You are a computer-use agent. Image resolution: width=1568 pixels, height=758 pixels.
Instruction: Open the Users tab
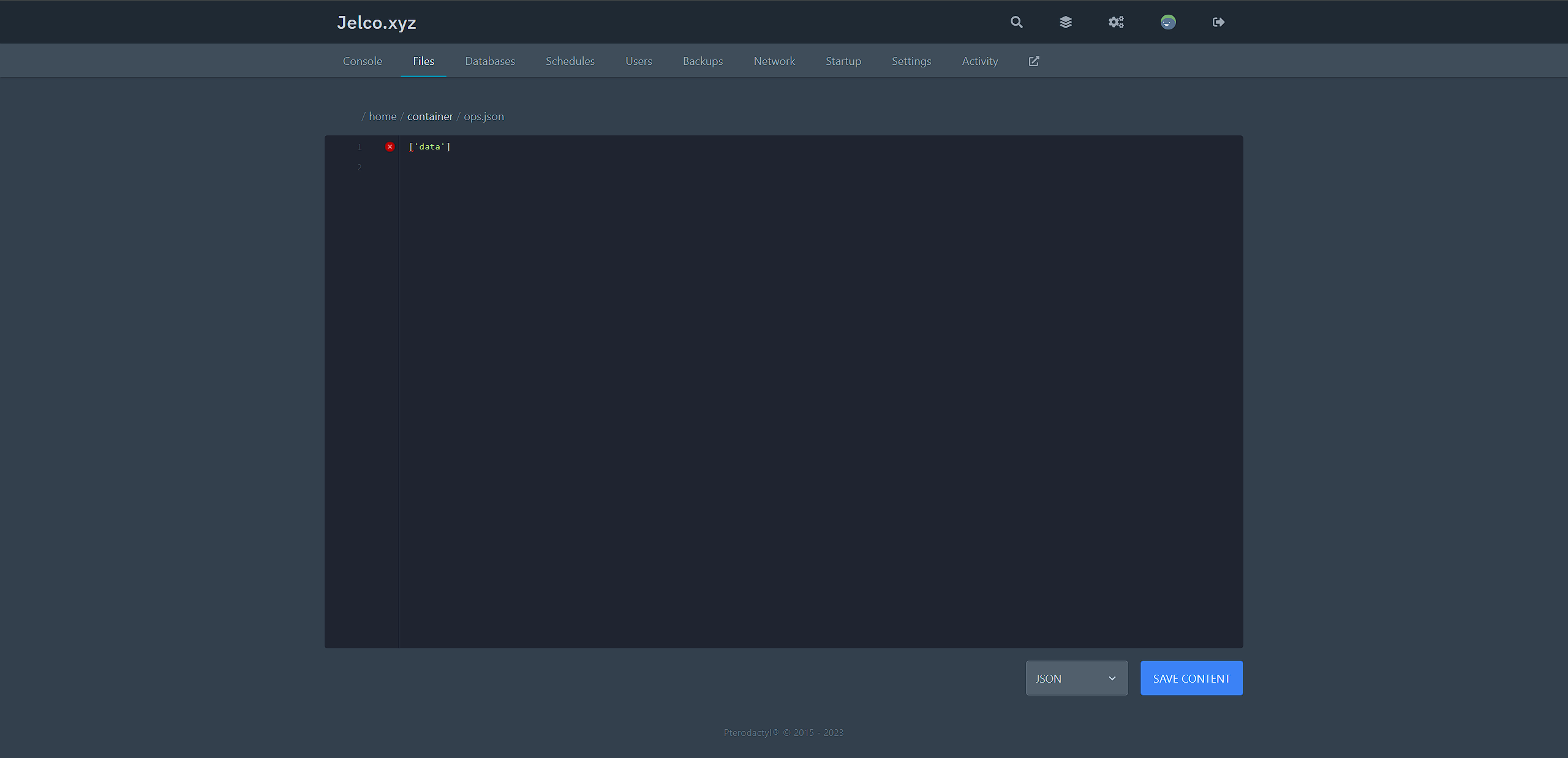(639, 61)
